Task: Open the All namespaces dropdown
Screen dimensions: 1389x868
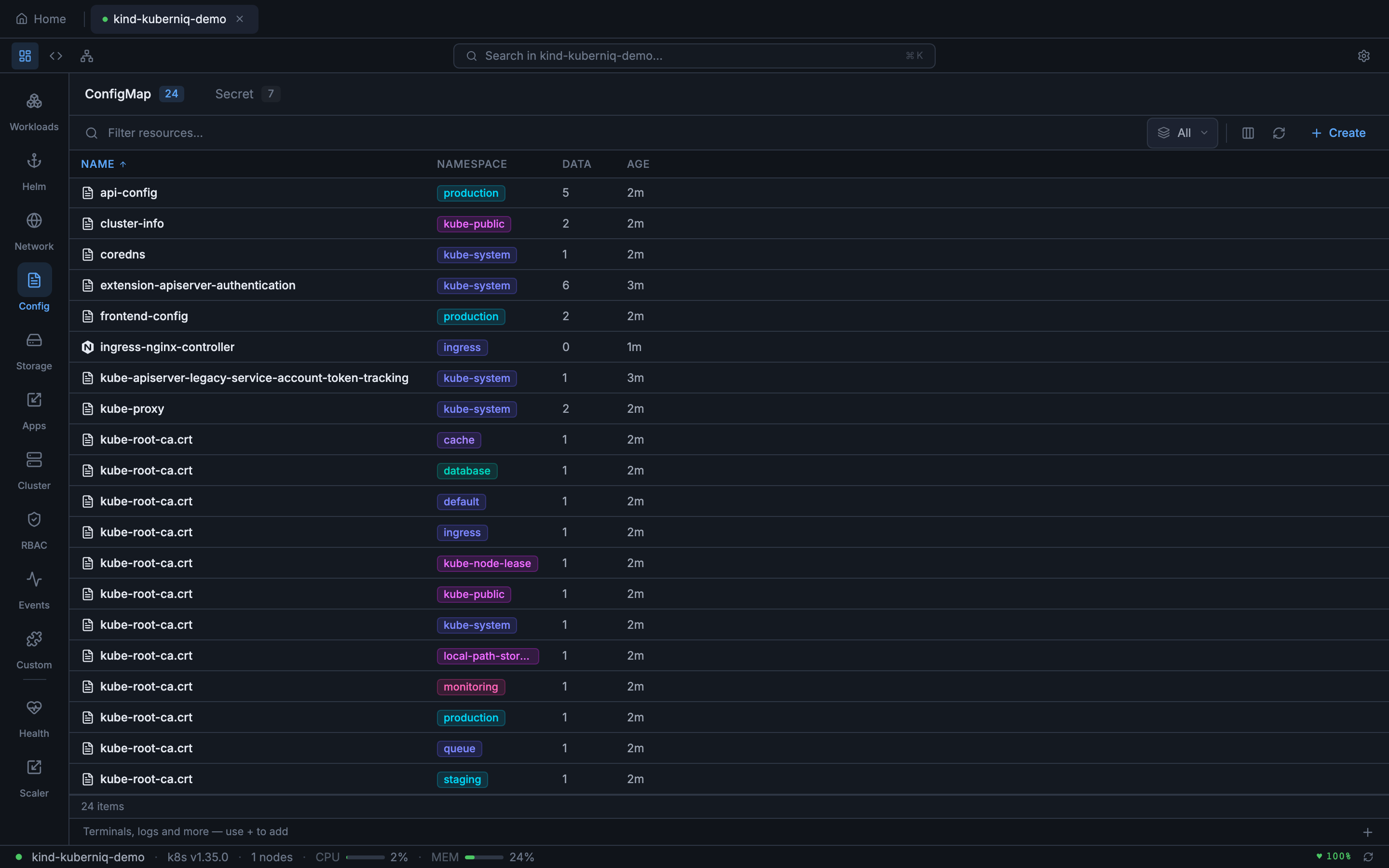Action: point(1182,133)
